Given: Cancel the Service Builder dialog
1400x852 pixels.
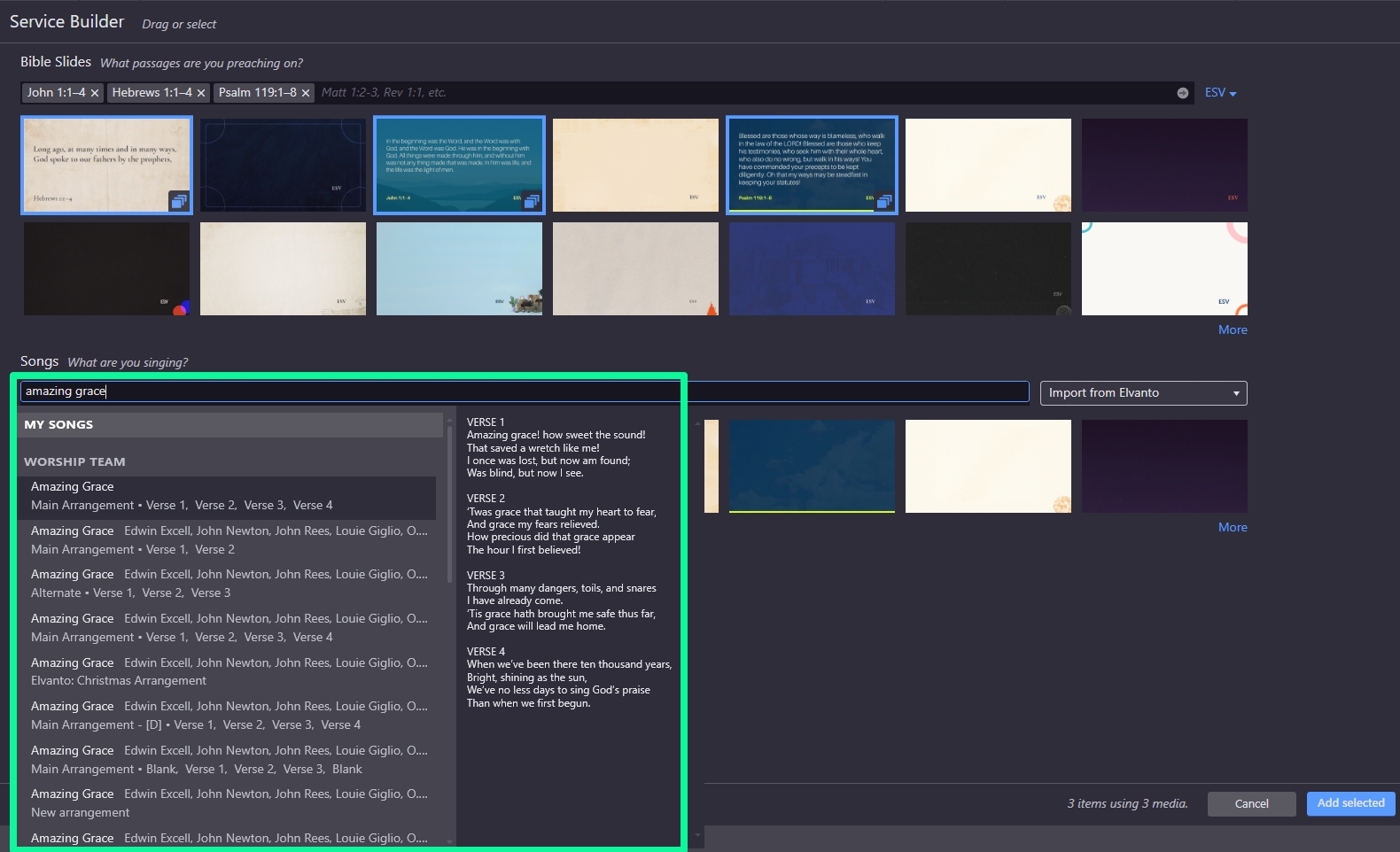Looking at the screenshot, I should click(x=1252, y=804).
